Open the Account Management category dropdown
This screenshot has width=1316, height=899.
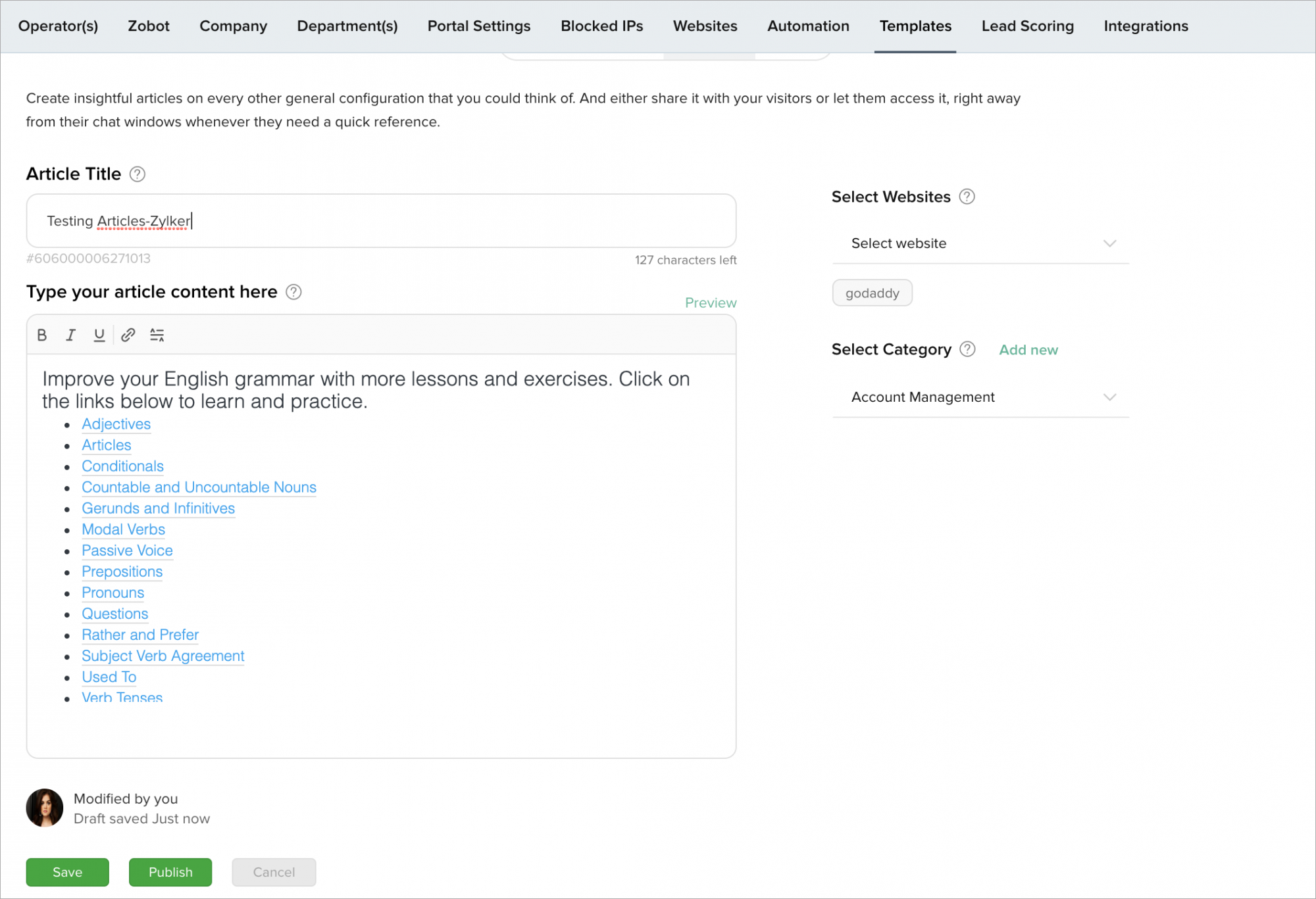point(980,397)
